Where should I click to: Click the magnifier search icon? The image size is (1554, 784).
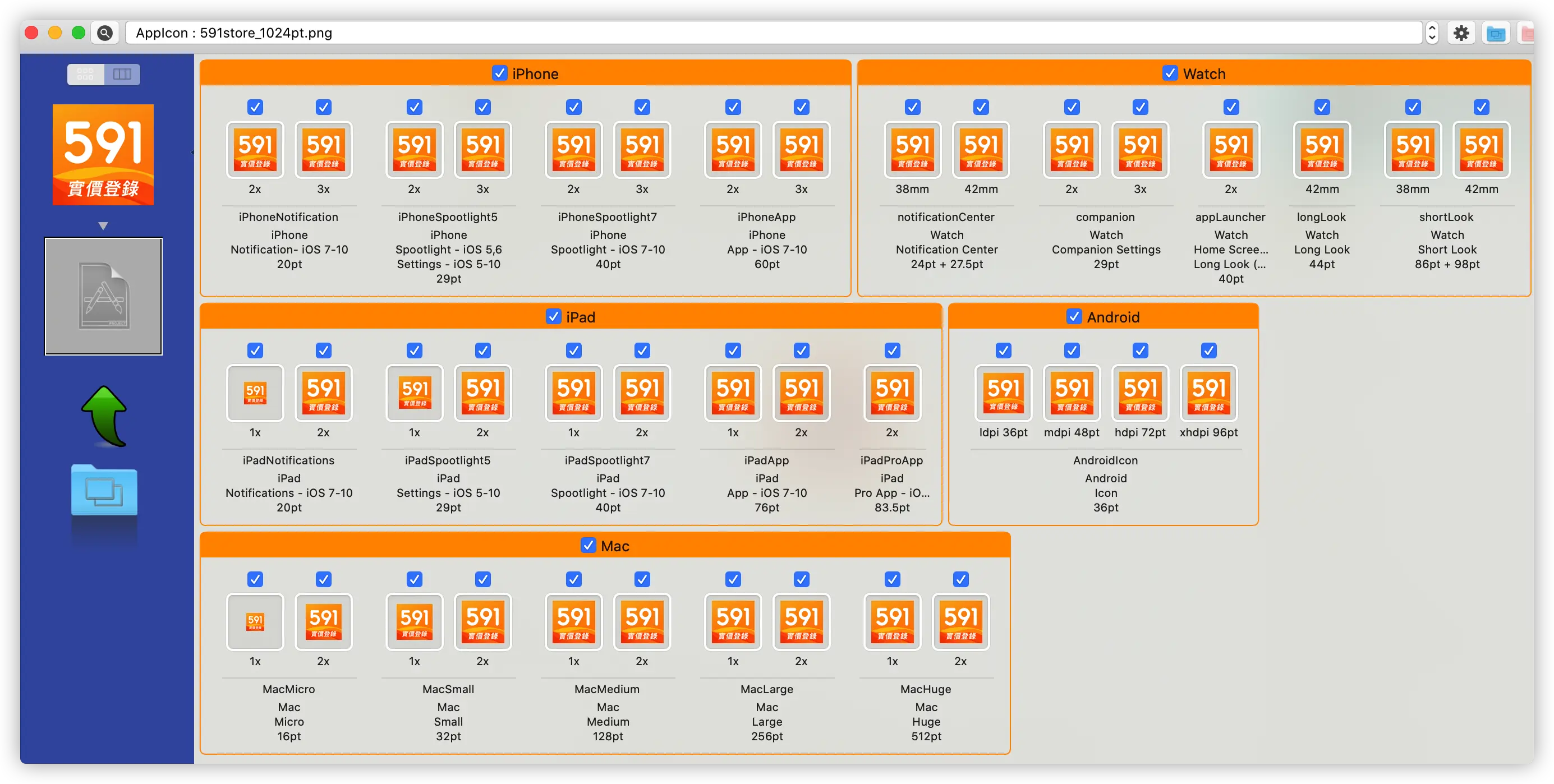point(105,33)
